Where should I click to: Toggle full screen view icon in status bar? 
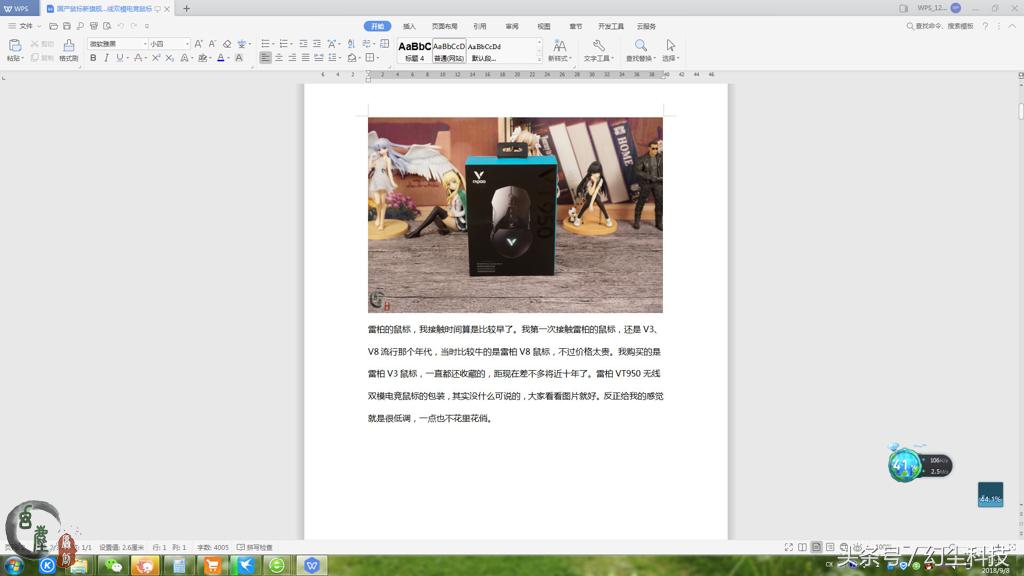pos(789,547)
